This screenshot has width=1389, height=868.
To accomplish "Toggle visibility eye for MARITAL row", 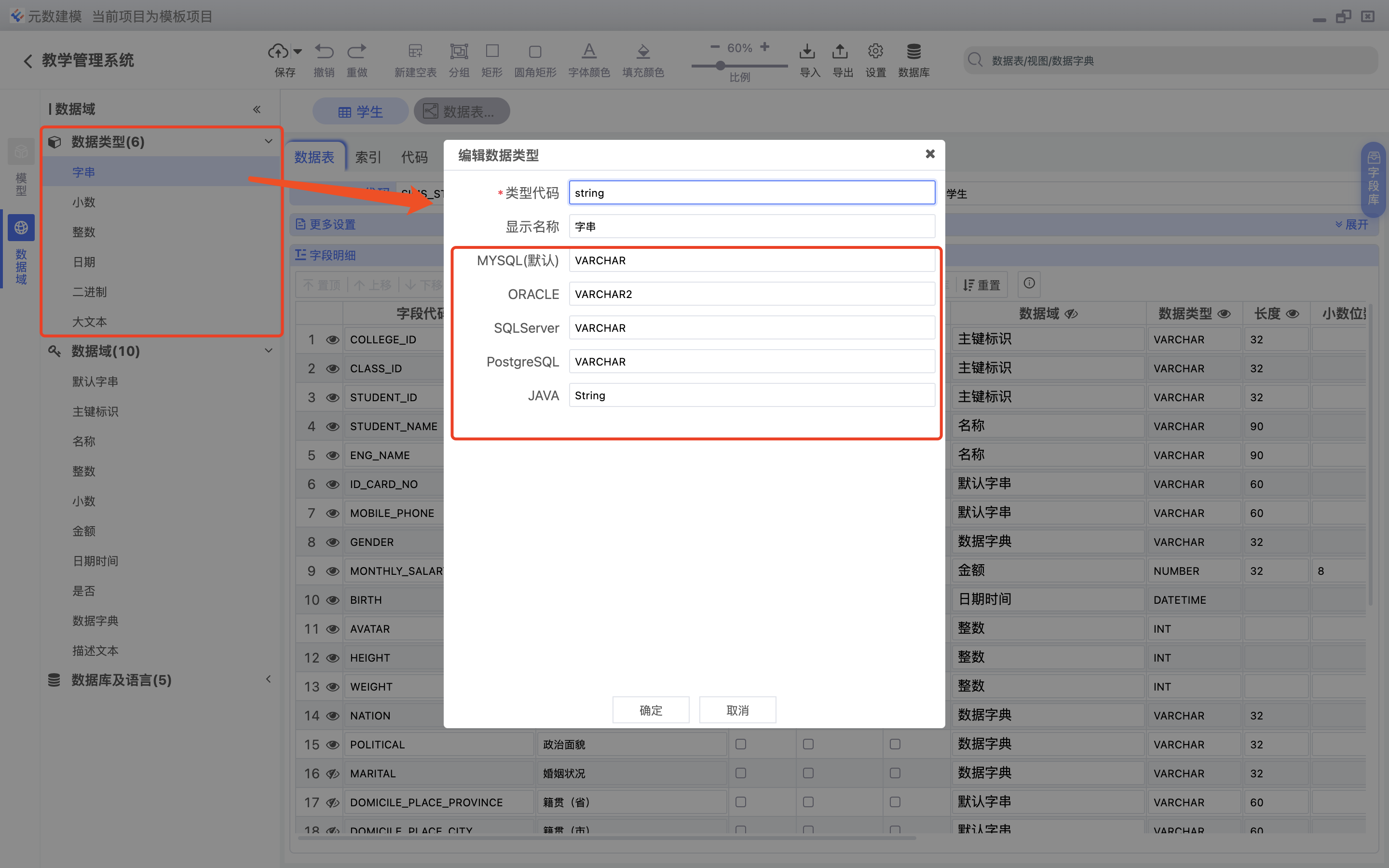I will coord(332,773).
